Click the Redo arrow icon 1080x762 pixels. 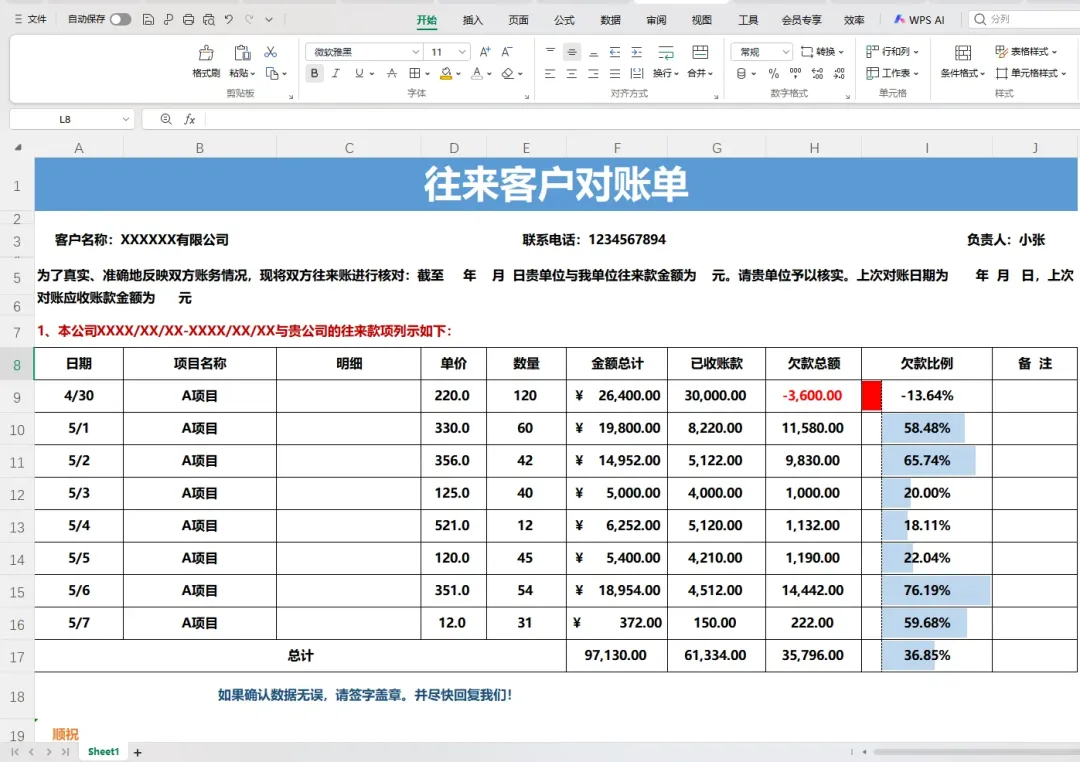click(249, 19)
